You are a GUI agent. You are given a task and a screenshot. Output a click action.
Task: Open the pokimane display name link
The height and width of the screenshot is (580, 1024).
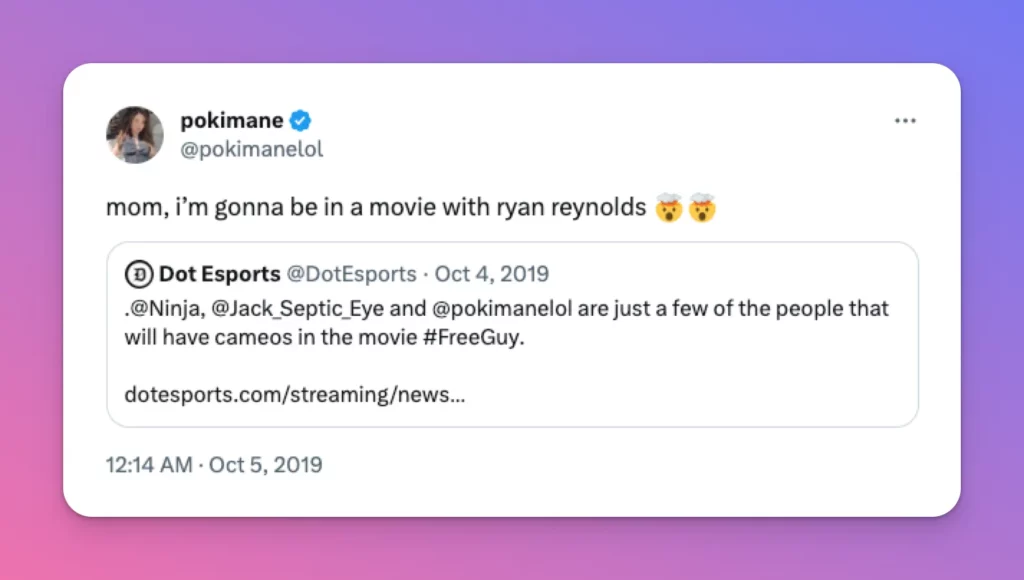[x=231, y=121]
